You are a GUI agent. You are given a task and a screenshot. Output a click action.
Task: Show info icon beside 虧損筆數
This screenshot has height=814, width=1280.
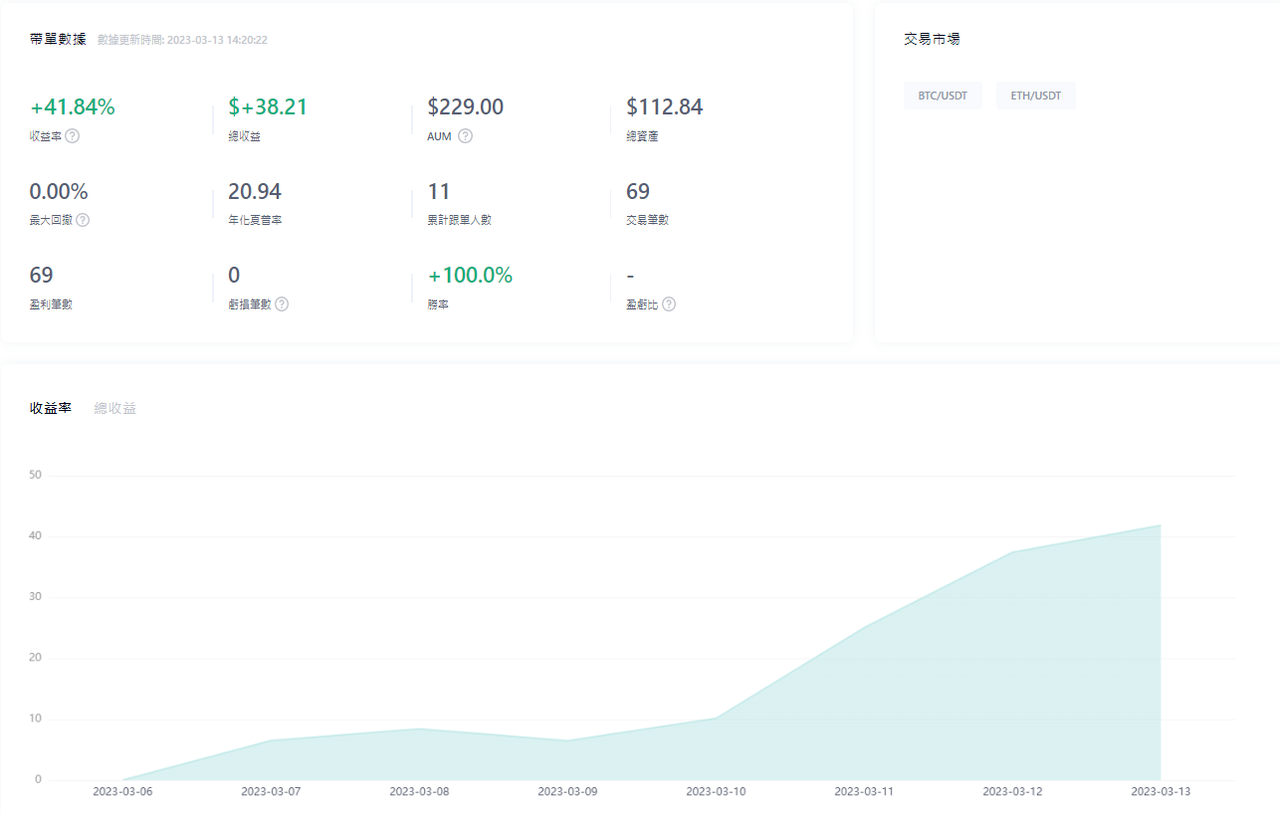coord(282,304)
